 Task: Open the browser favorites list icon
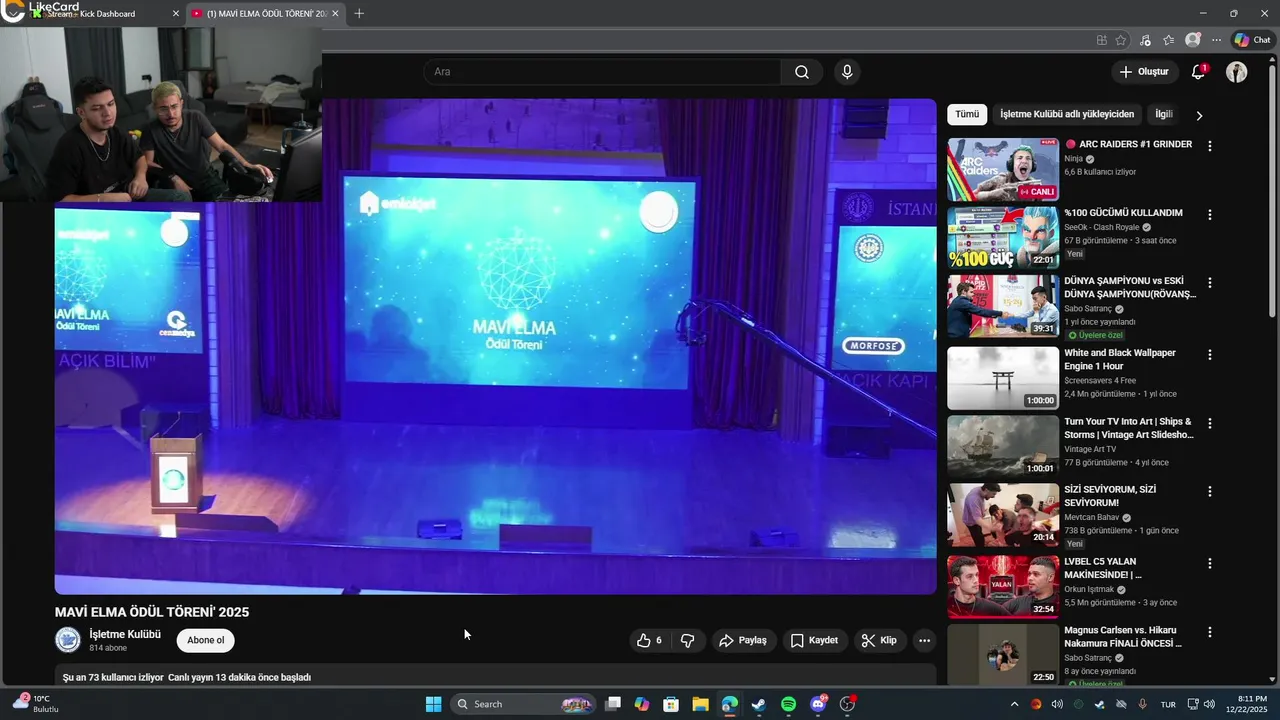point(1168,40)
